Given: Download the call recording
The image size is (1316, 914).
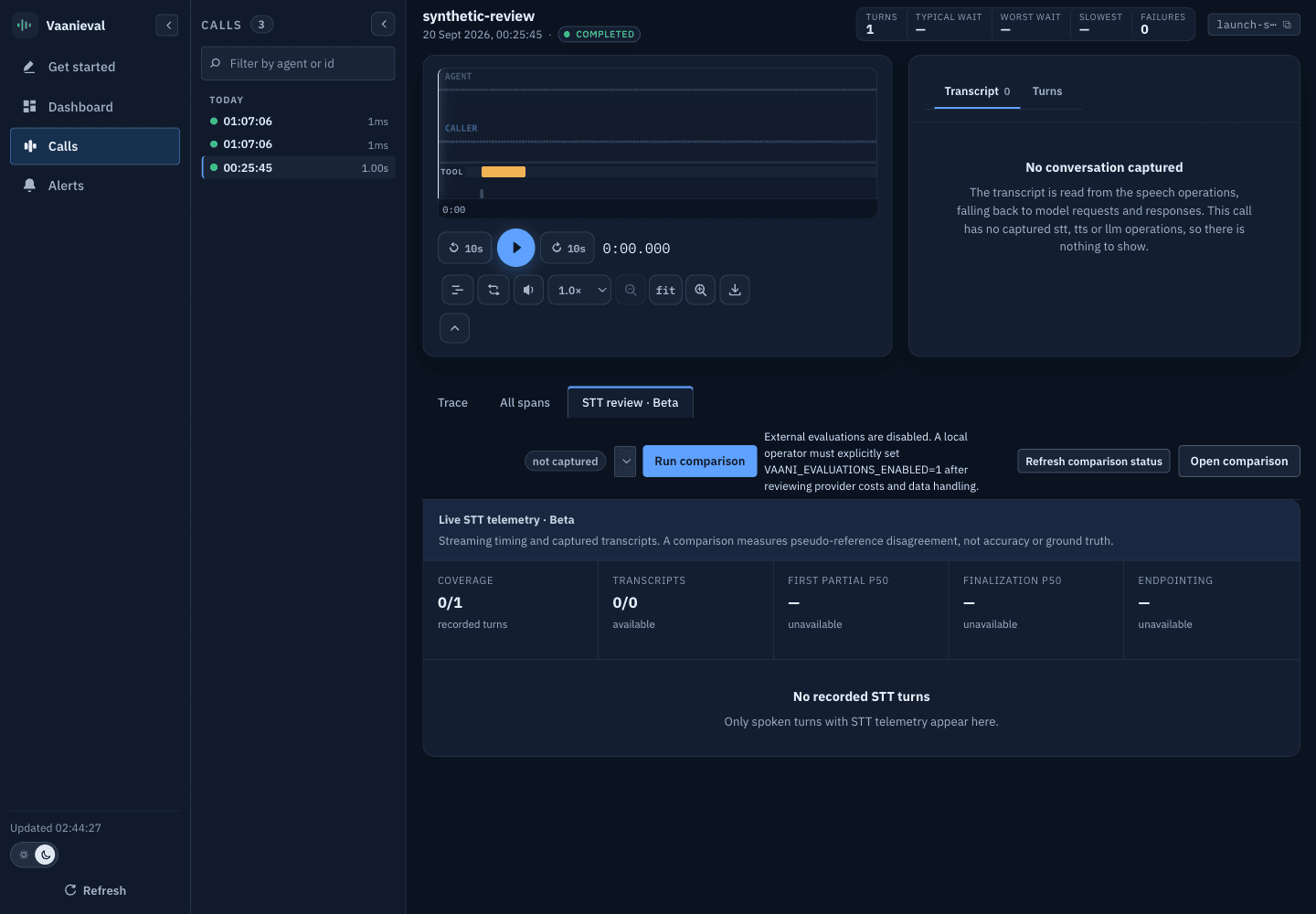Looking at the screenshot, I should [x=735, y=290].
